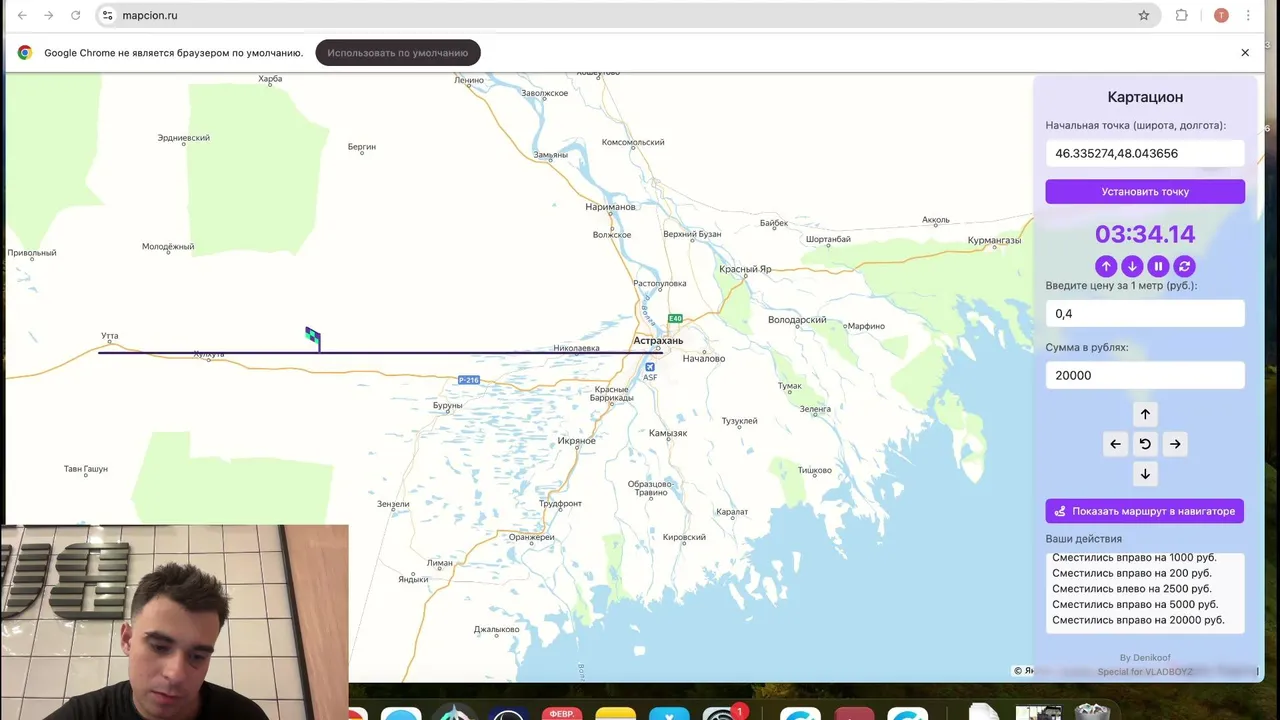Screen dimensions: 1280x720
Task: Click the Володарский town label
Action: [x=797, y=320]
